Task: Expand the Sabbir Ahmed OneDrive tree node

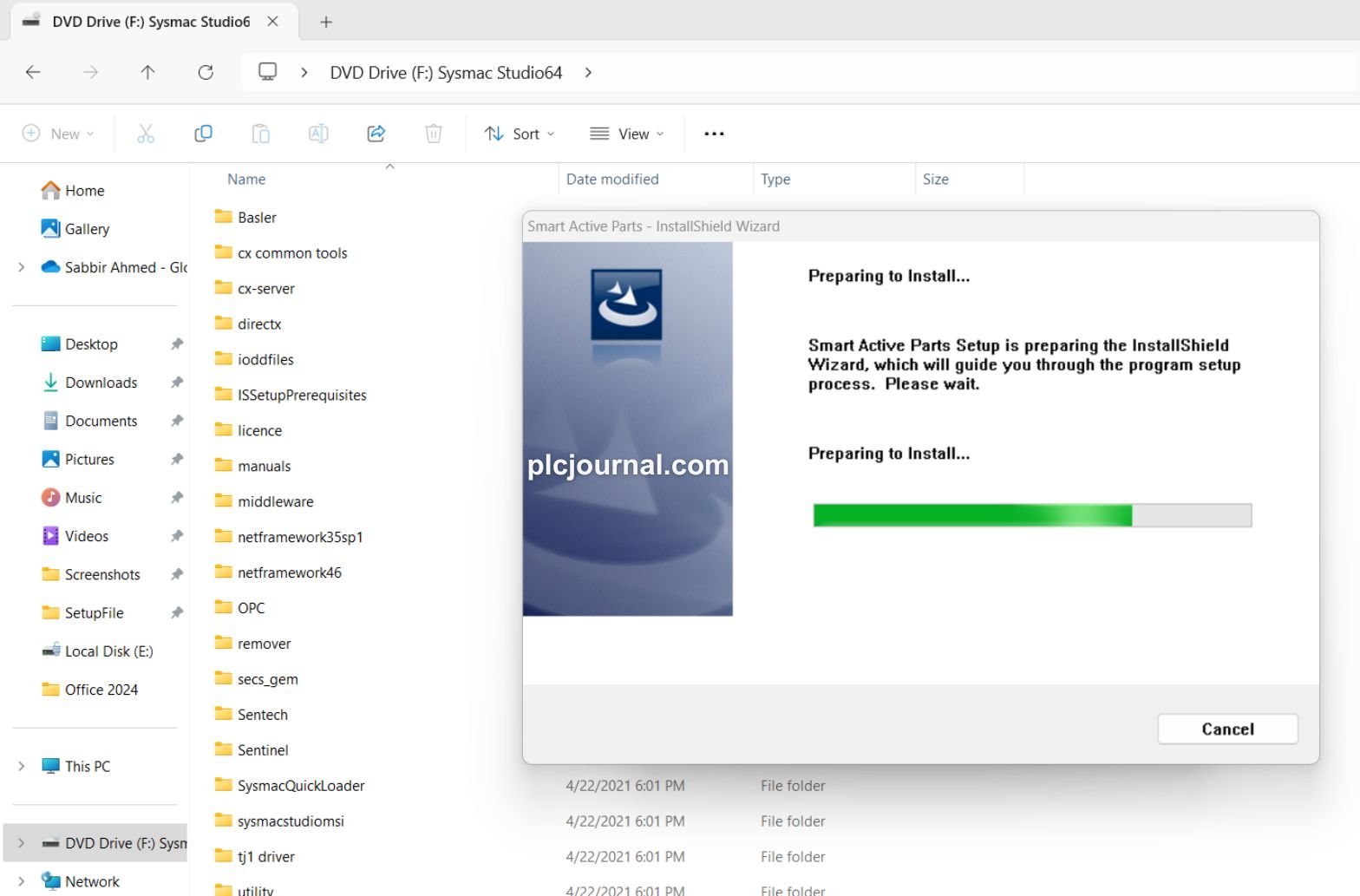Action: coord(22,267)
